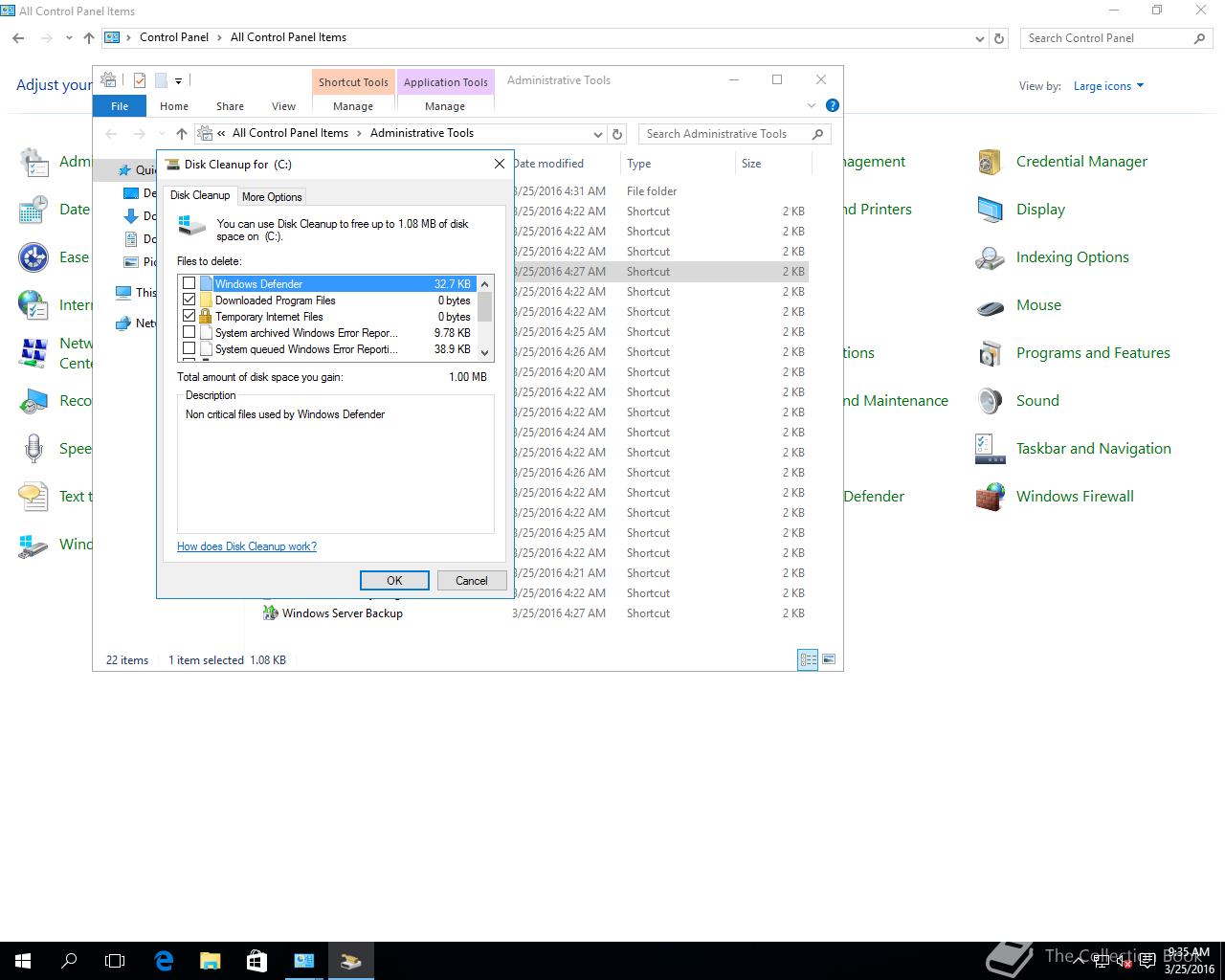The height and width of the screenshot is (980, 1225).
Task: Expand the Explorer ribbon chevron
Action: point(812,105)
